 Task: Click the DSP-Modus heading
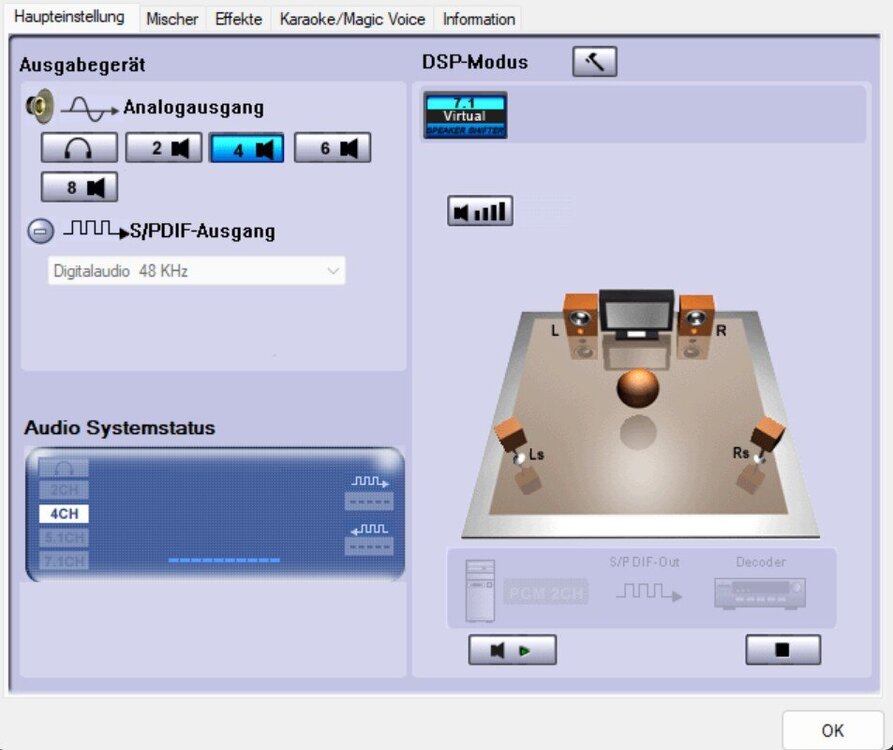475,62
